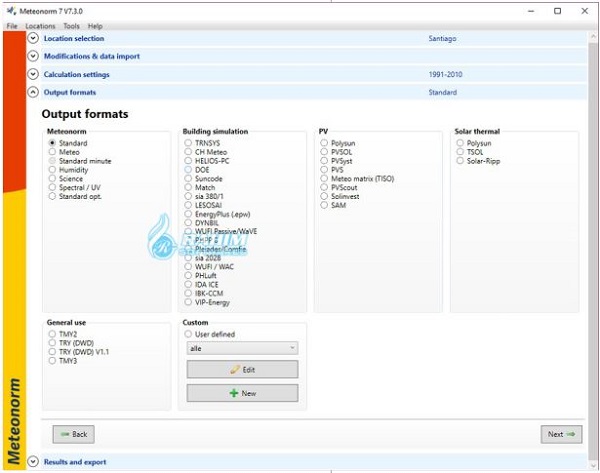The height and width of the screenshot is (473, 600).
Task: Select the Spectral / UV format
Action: coord(52,187)
